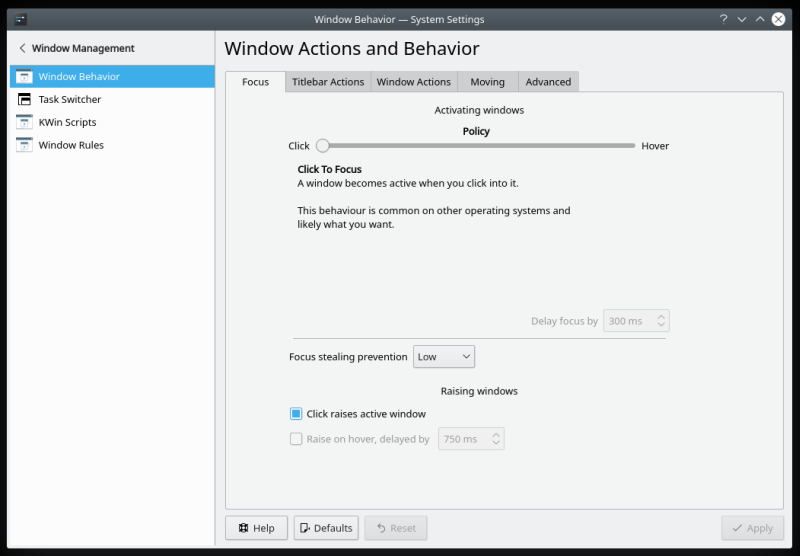The image size is (800, 556).
Task: Switch to the Window Actions tab
Action: point(414,82)
